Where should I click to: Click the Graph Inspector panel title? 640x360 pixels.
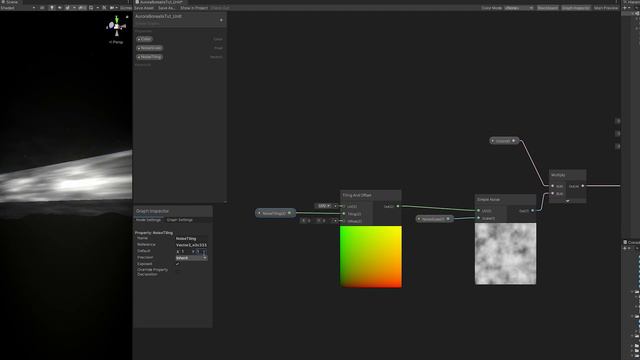pos(152,211)
